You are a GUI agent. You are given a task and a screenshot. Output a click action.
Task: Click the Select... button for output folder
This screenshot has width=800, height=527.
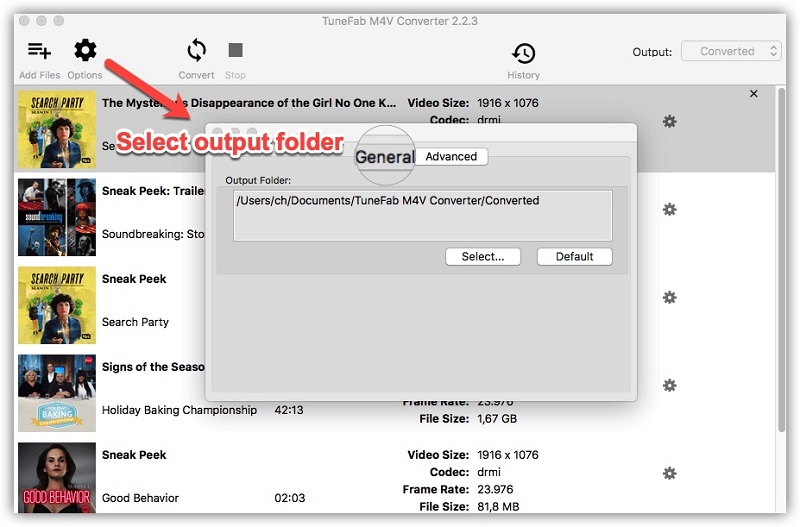pyautogui.click(x=483, y=257)
